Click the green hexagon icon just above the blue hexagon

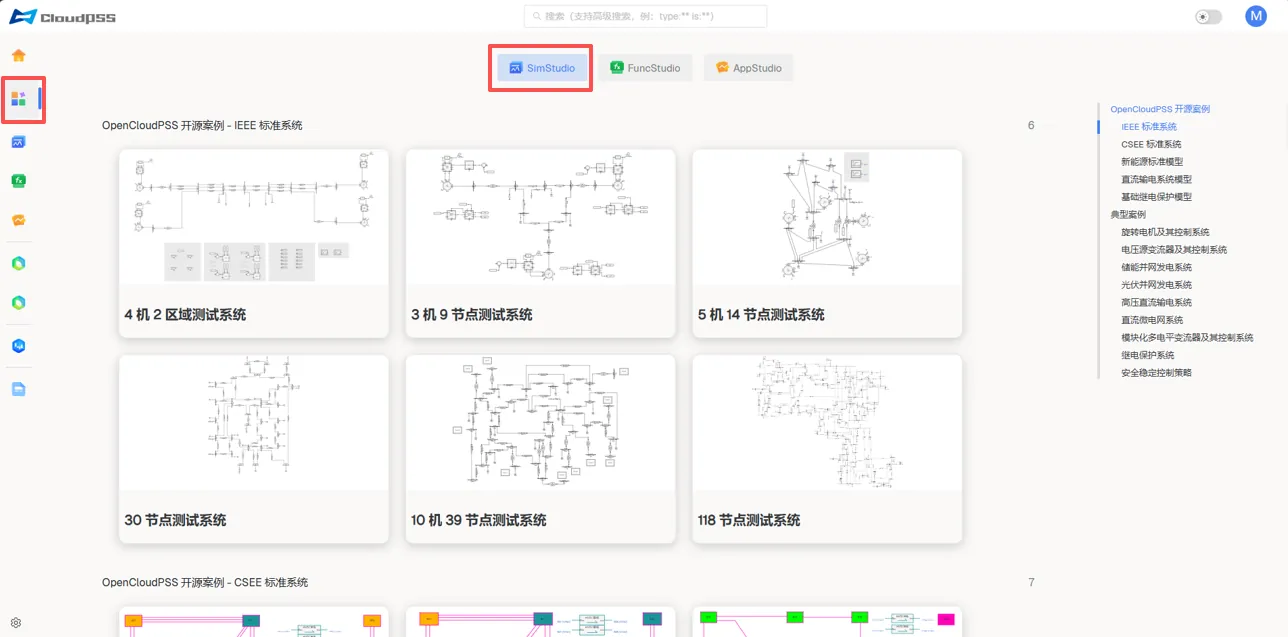tap(18, 302)
